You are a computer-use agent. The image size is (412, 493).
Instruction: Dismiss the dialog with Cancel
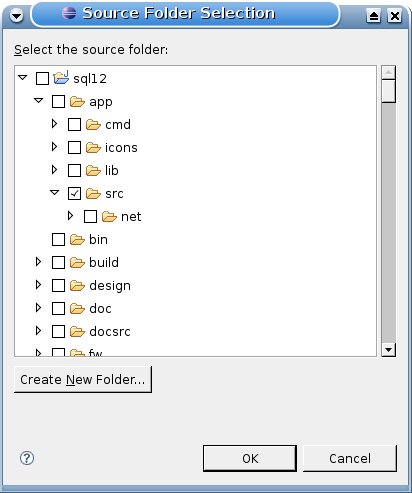click(x=350, y=458)
